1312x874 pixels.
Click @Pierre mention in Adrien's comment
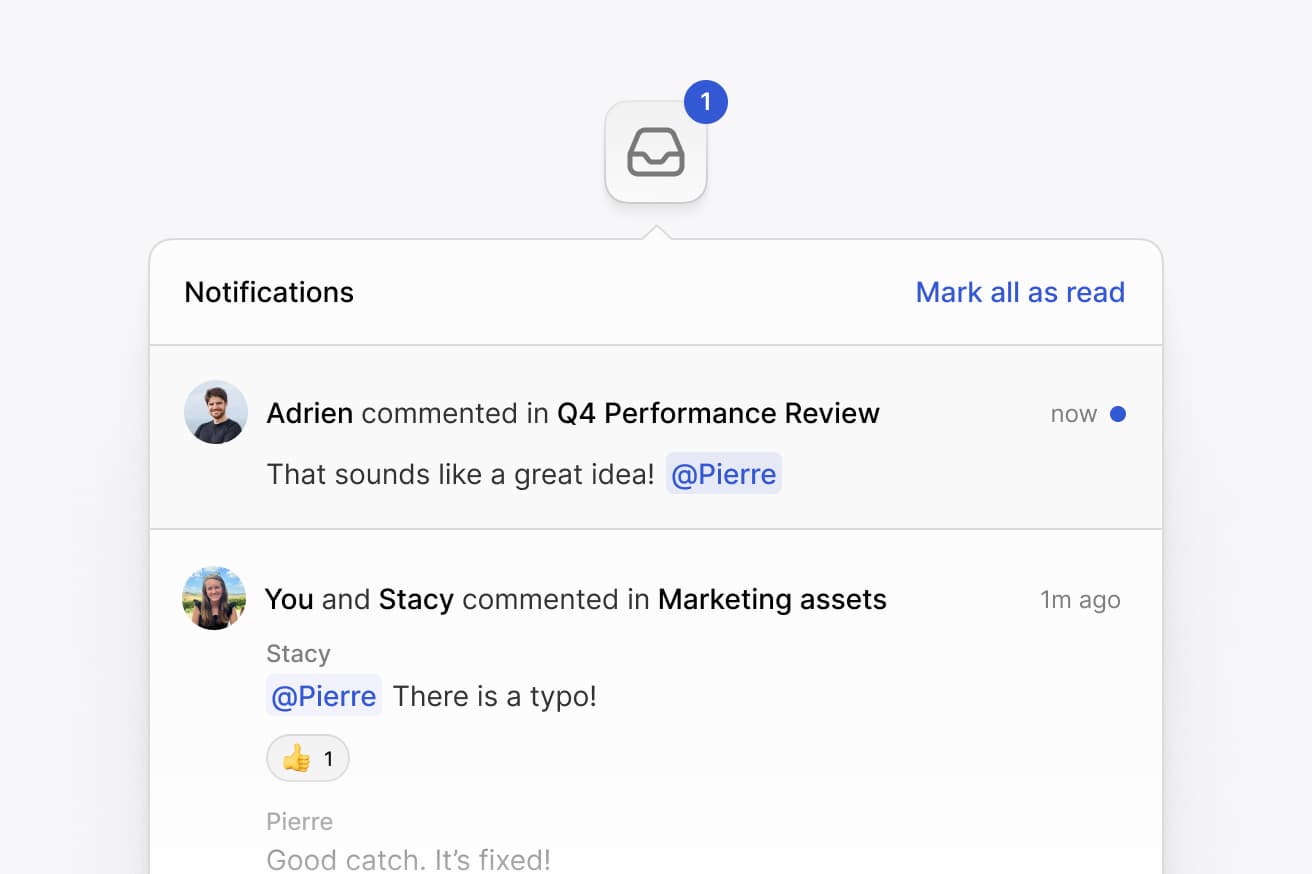(x=724, y=474)
